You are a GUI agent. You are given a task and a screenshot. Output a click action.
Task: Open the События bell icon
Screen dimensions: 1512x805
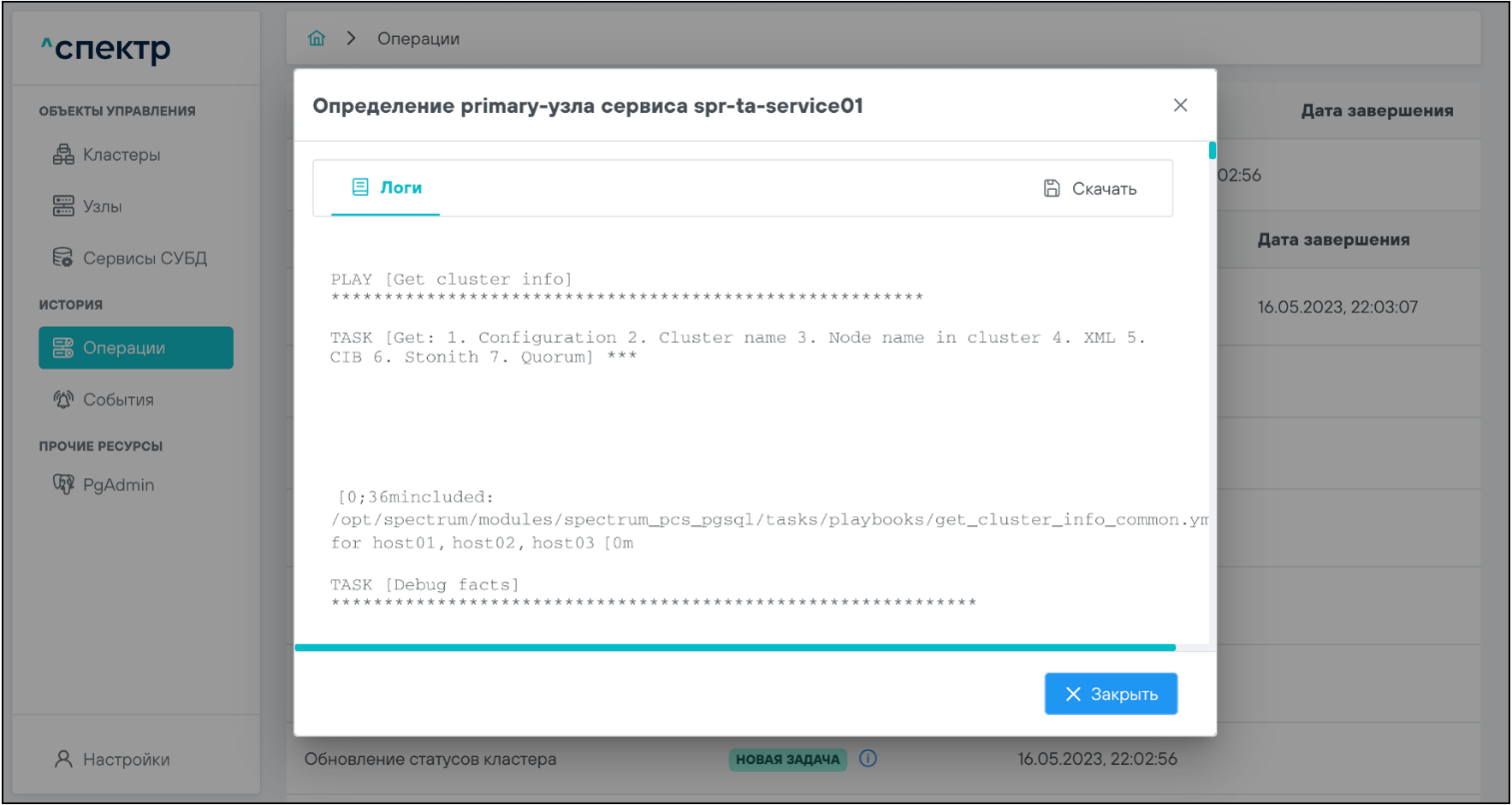[x=63, y=400]
